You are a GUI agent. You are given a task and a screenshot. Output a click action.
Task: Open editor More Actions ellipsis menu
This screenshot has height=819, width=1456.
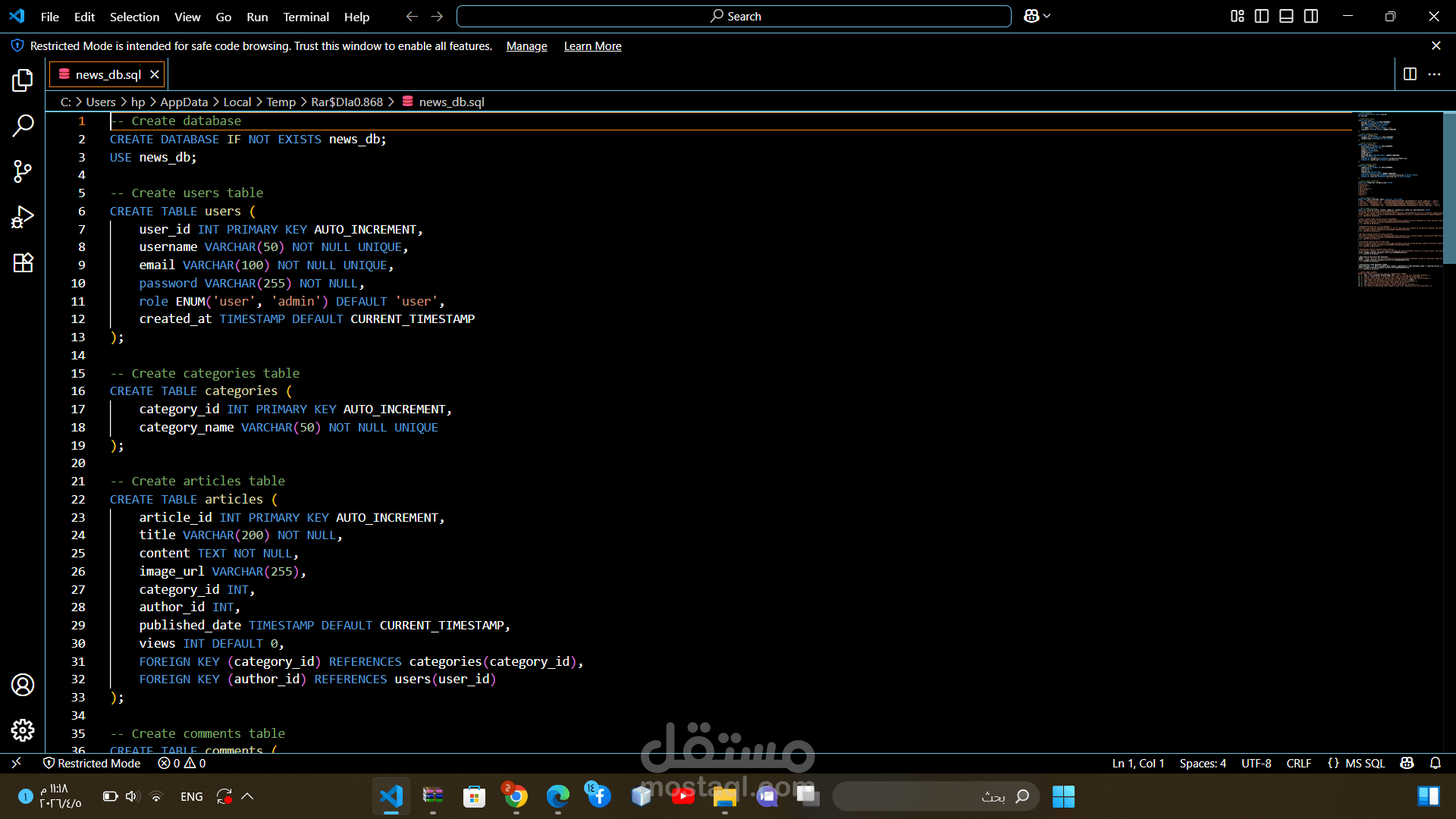(1434, 74)
